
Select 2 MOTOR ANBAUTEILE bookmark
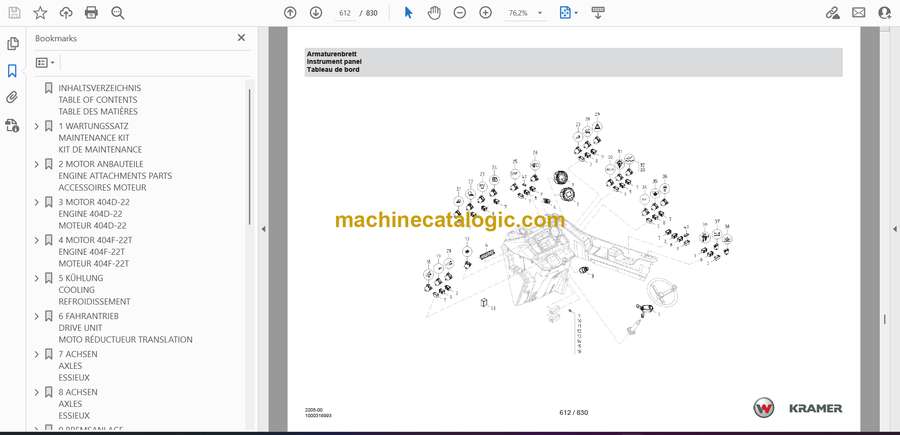click(x=115, y=176)
